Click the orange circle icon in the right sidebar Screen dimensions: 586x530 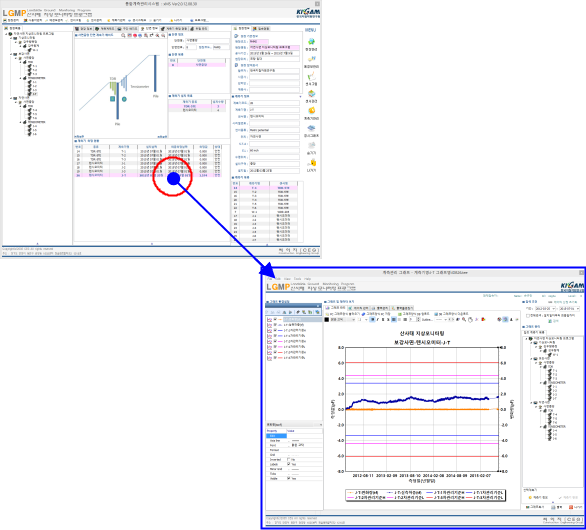(x=311, y=111)
